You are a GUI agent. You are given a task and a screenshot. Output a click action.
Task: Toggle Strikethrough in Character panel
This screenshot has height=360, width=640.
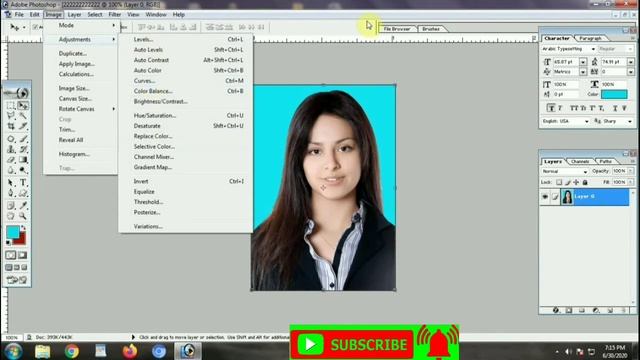point(624,108)
